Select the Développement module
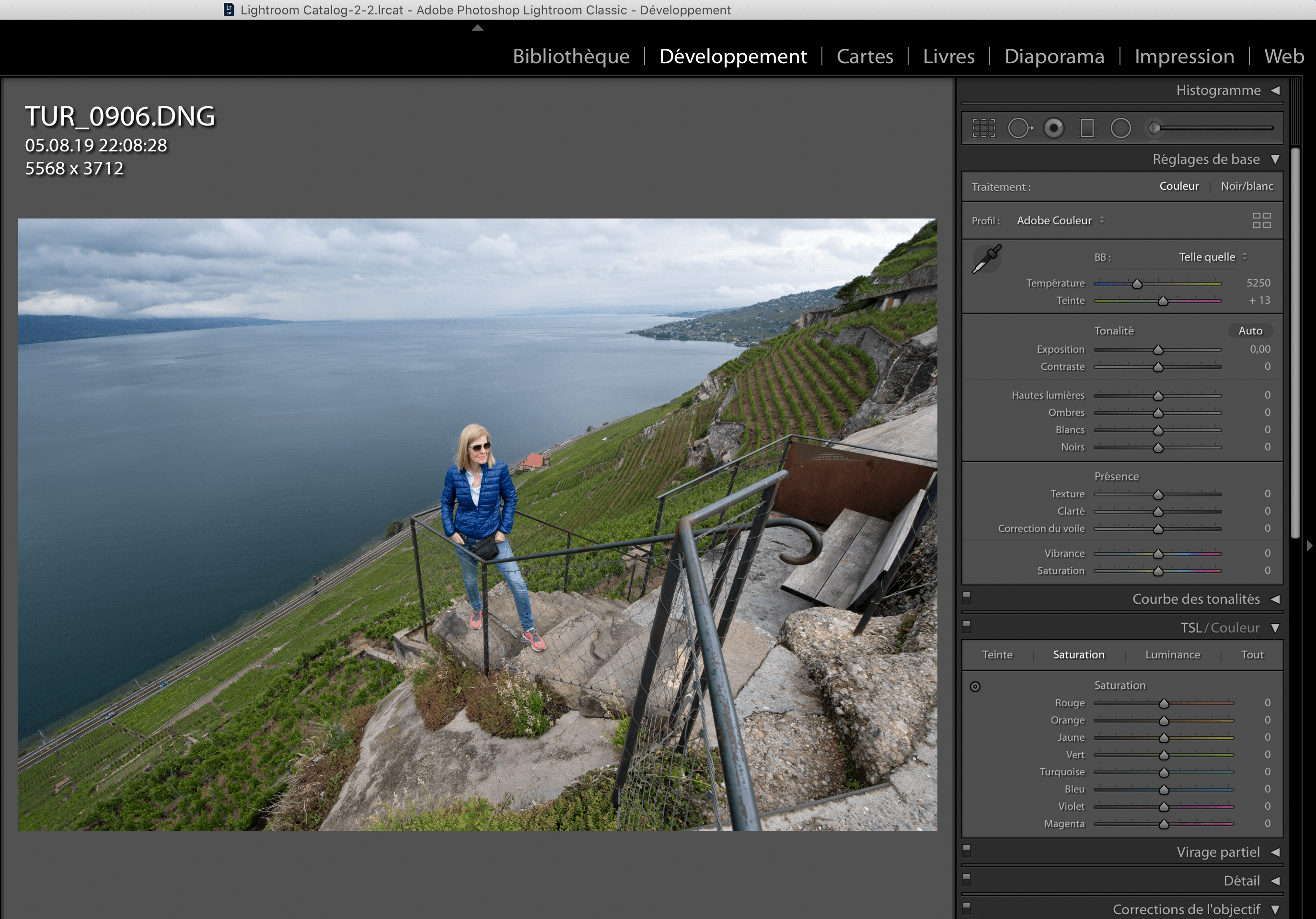Screen dimensions: 1316x919 [x=733, y=56]
